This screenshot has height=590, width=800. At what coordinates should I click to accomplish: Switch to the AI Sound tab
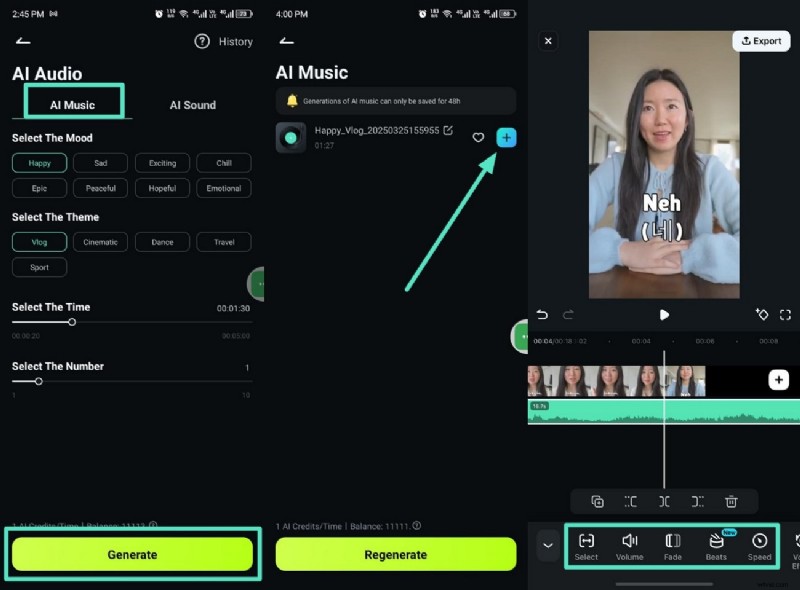(x=191, y=104)
